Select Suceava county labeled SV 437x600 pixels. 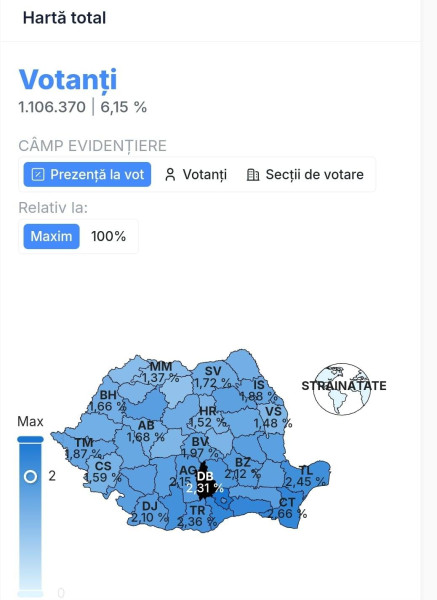pos(213,377)
